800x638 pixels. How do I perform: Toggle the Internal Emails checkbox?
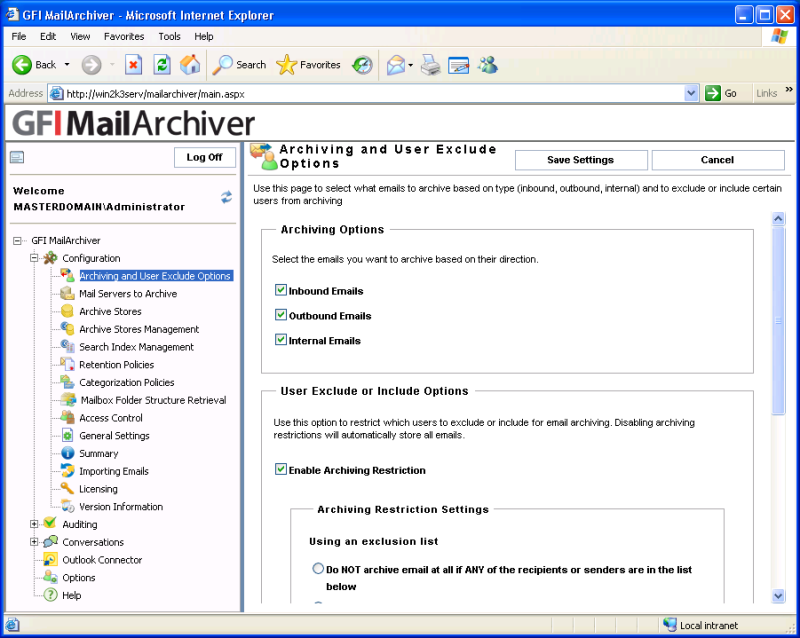[281, 339]
